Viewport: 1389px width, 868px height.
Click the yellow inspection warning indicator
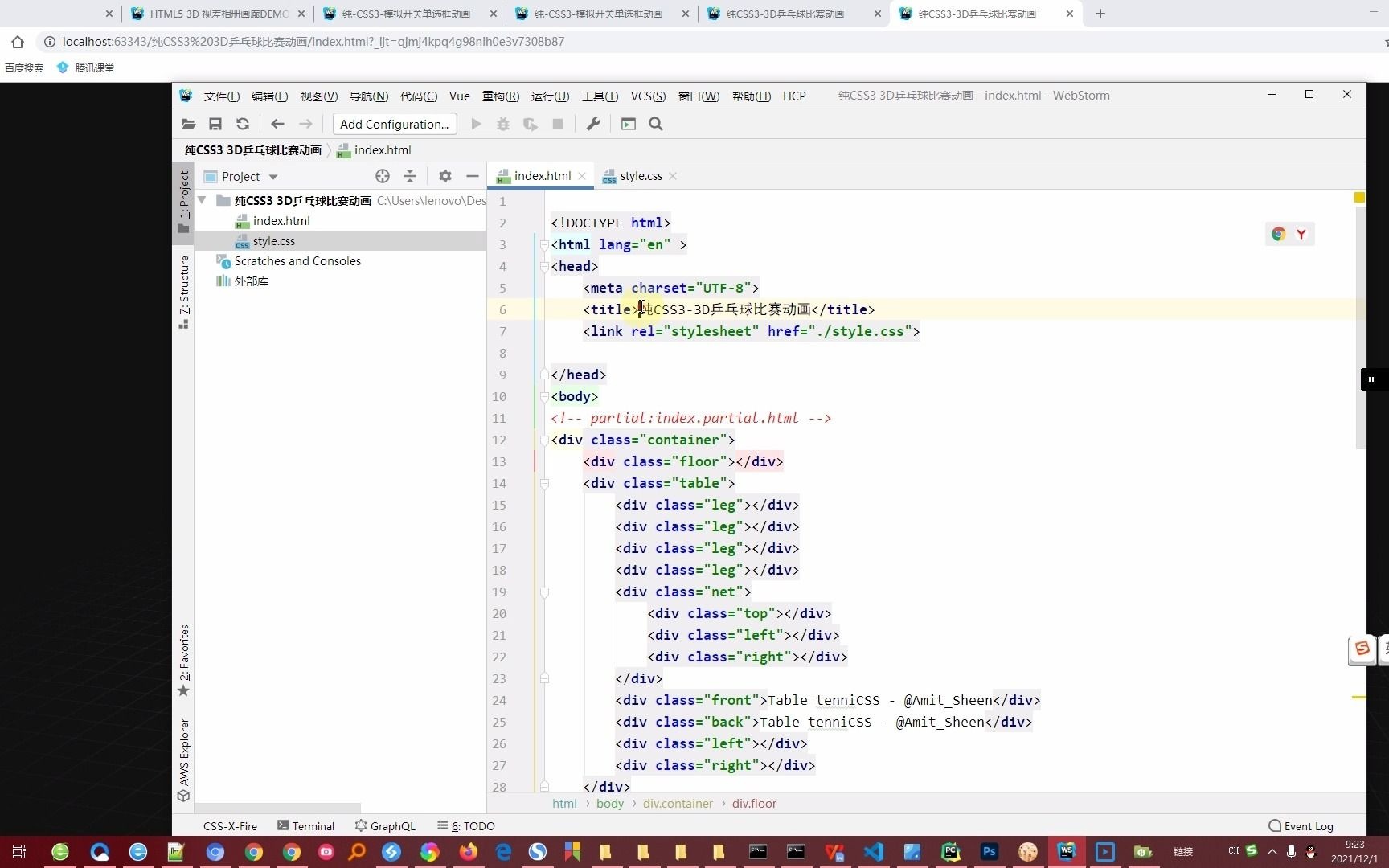click(1359, 197)
